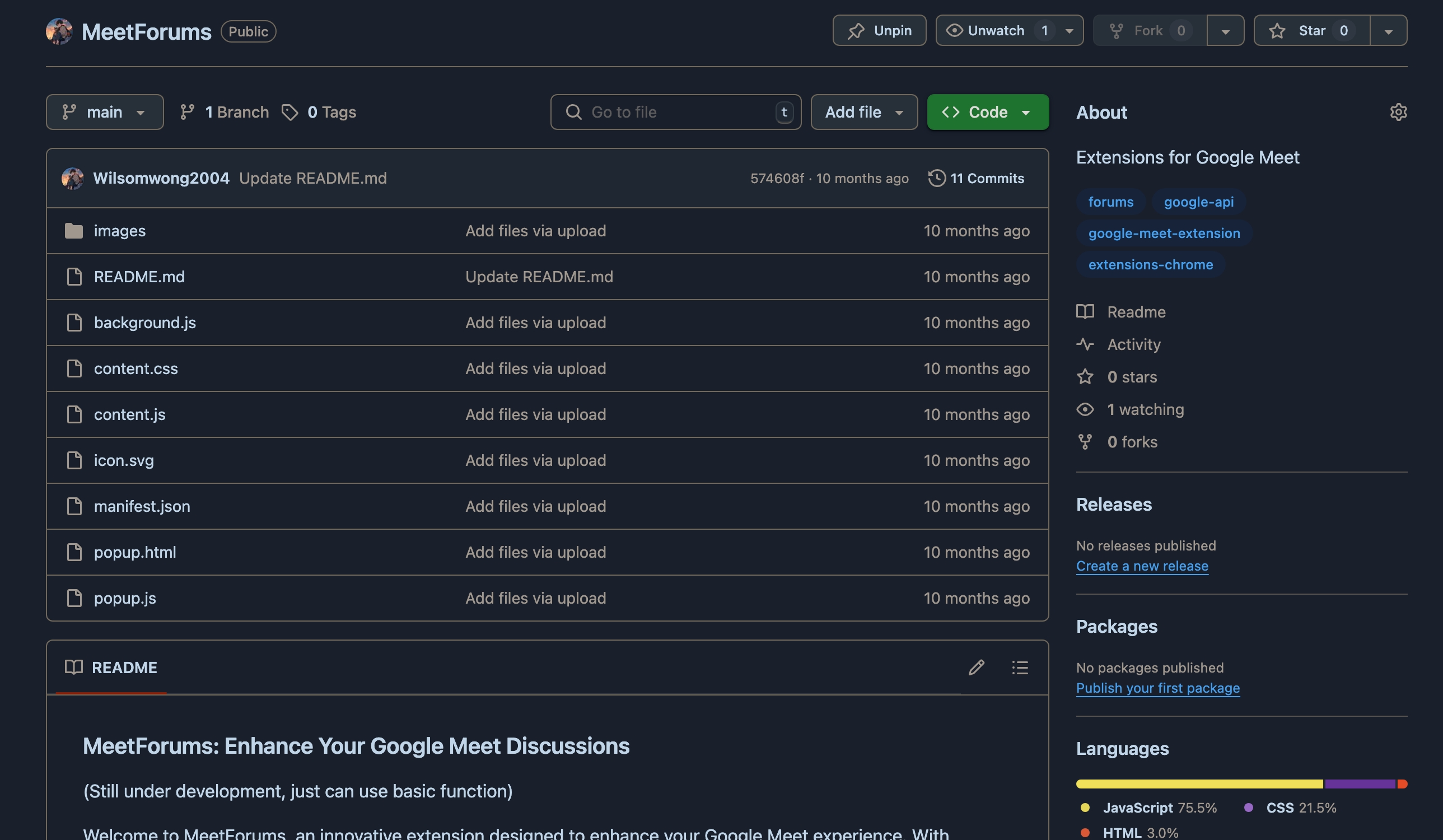1443x840 pixels.
Task: Click the background.js file icon
Action: (x=74, y=323)
